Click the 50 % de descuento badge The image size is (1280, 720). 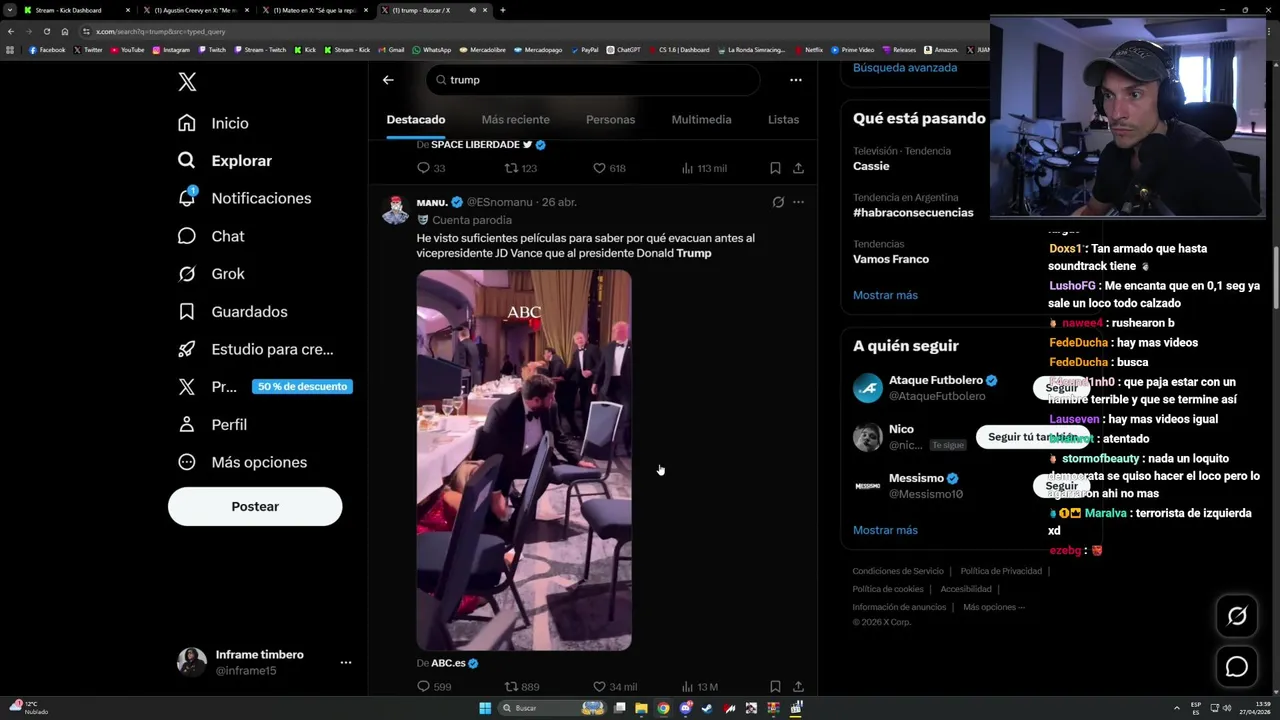[302, 387]
